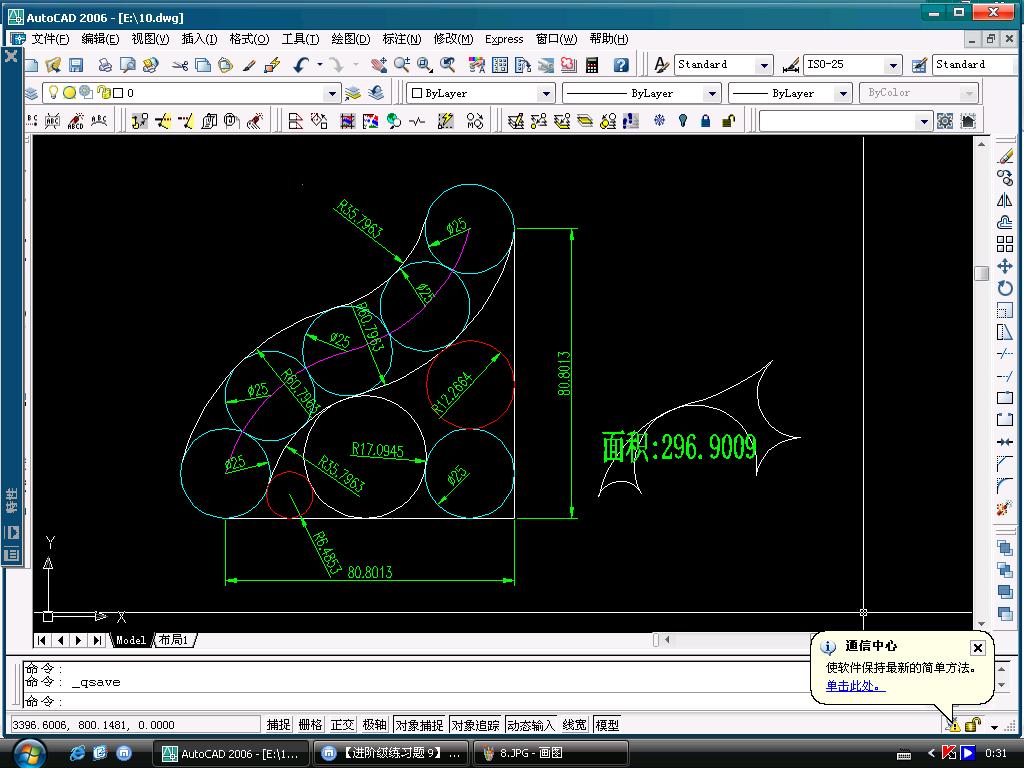The image size is (1024, 768).
Task: Click the Match Properties paintbrush icon
Action: [249, 65]
